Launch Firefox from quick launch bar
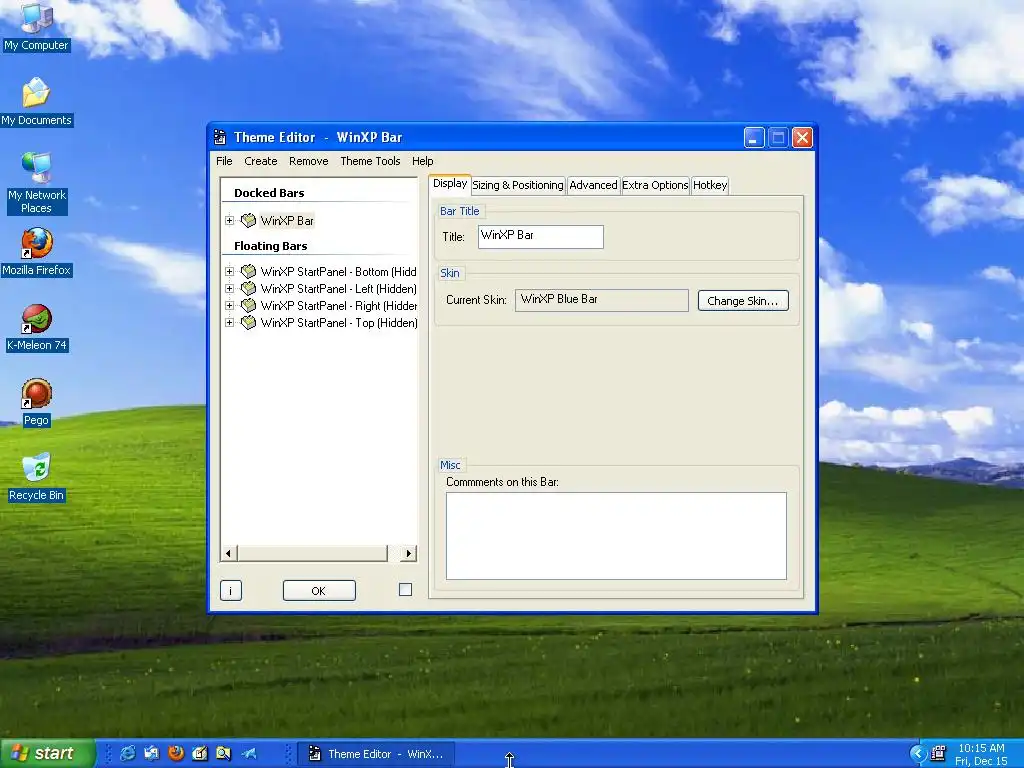The image size is (1024, 768). pos(176,754)
